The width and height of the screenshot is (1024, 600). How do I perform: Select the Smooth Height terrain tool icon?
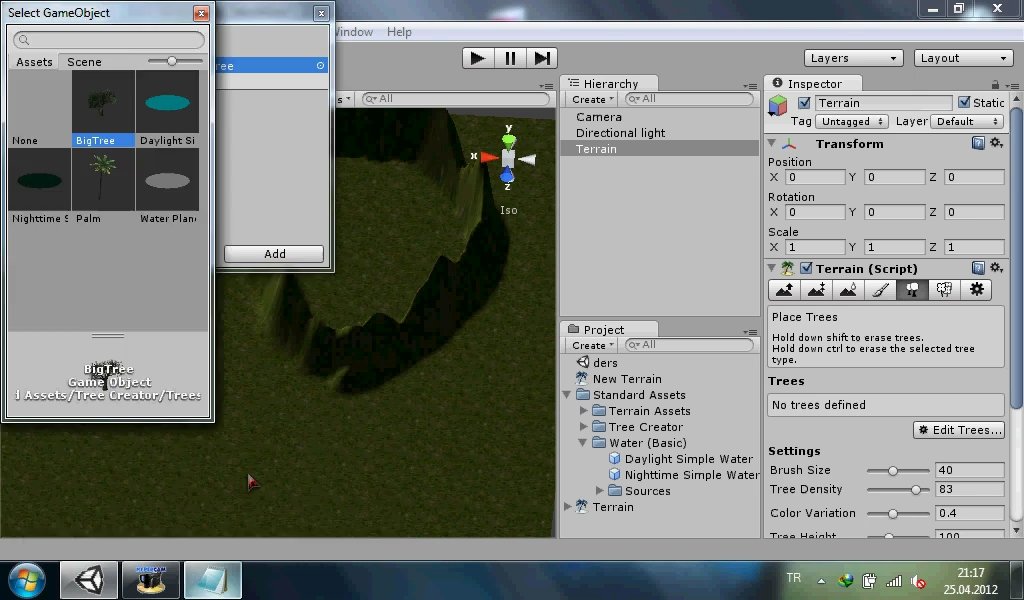tap(848, 290)
